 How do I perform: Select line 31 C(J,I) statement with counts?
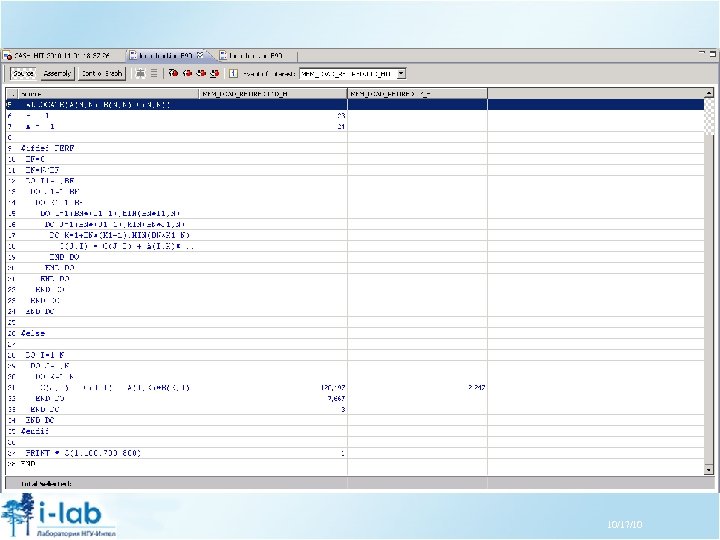tap(354, 388)
